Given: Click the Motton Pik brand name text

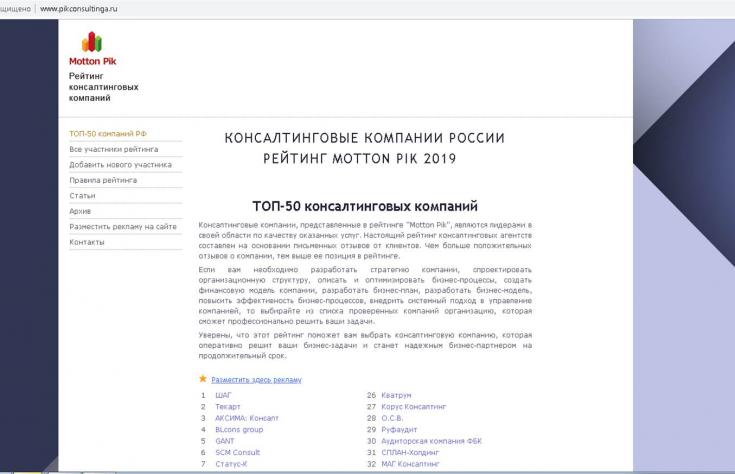Looking at the screenshot, I should pos(92,61).
